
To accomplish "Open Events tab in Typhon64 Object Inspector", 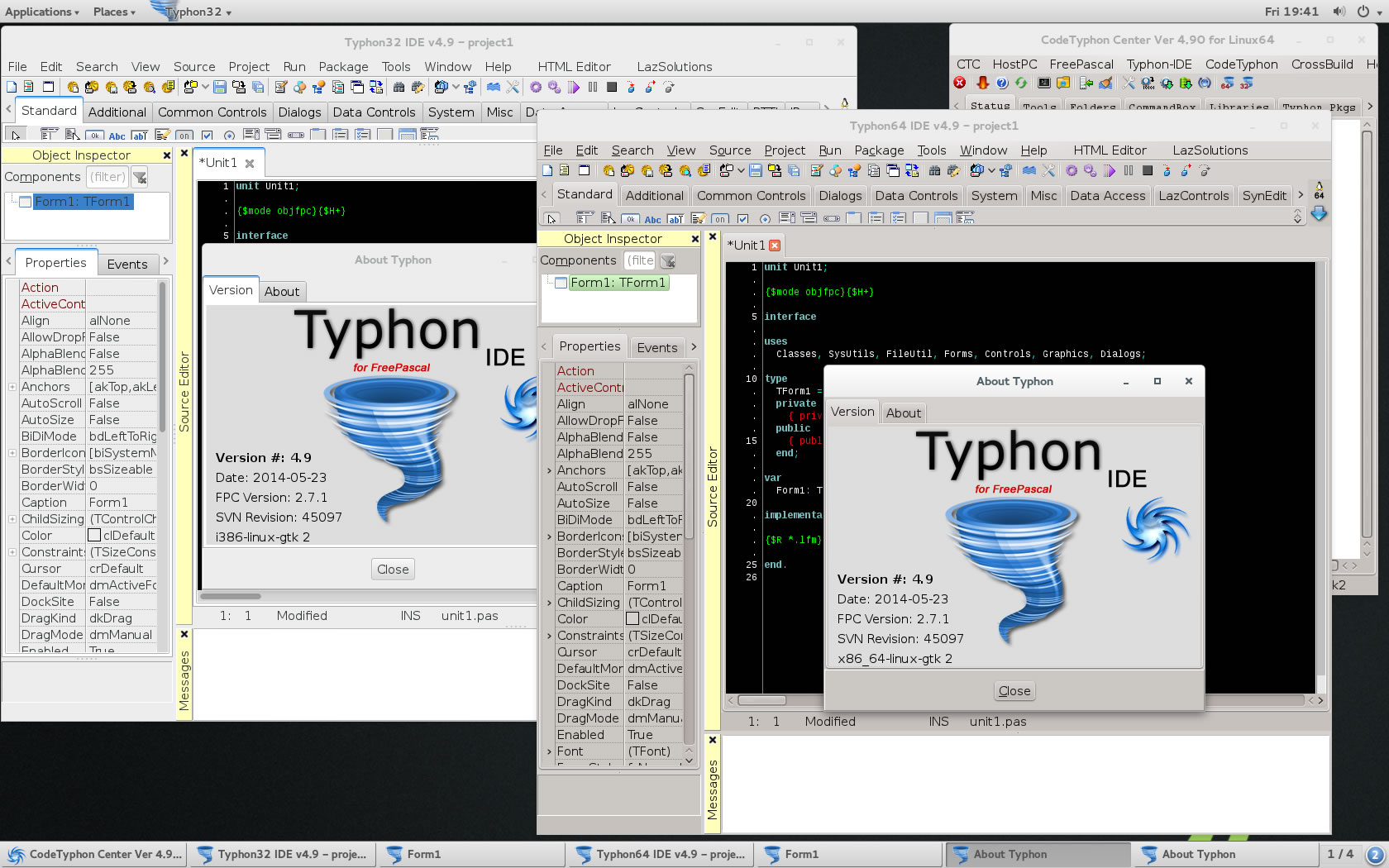I will (x=657, y=348).
